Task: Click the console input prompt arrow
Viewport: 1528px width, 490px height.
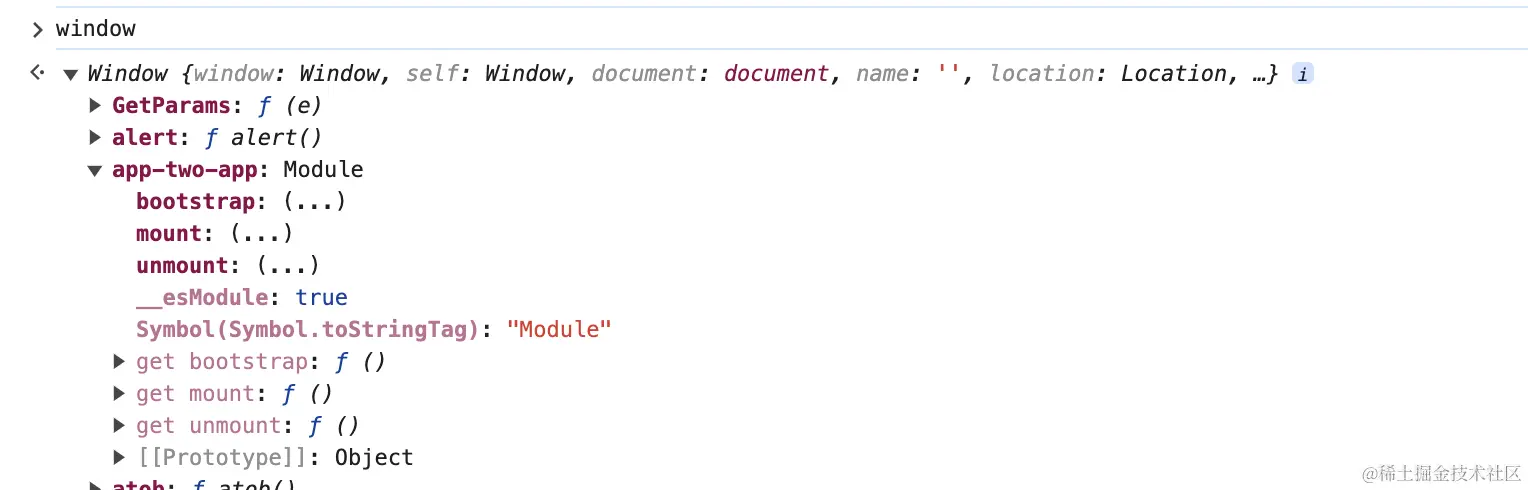Action: [x=38, y=30]
